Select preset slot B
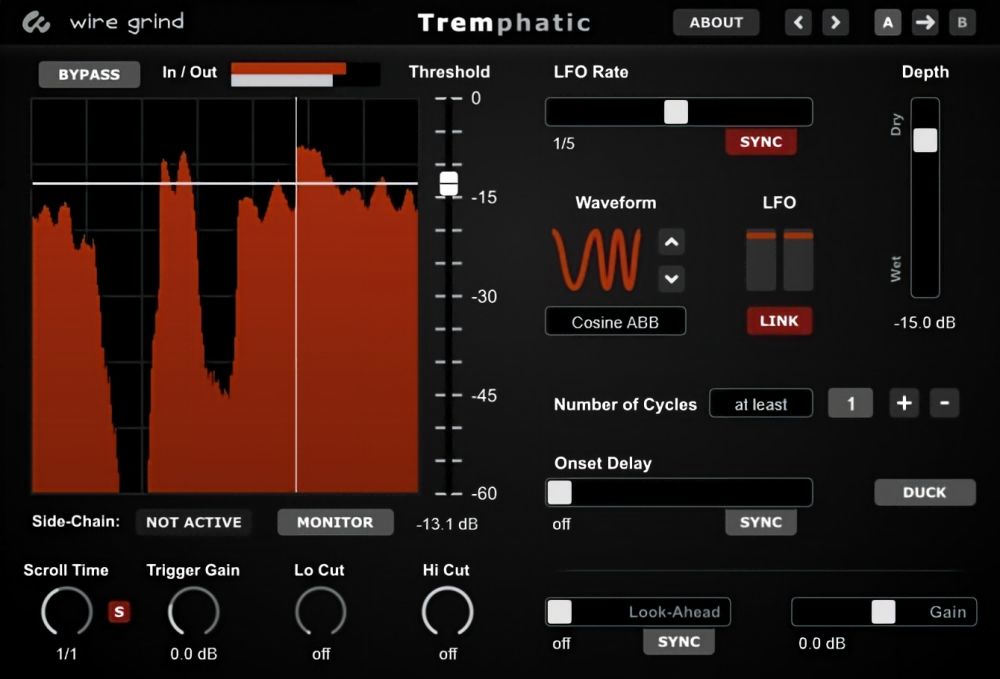Viewport: 1000px width, 679px height. click(x=962, y=23)
